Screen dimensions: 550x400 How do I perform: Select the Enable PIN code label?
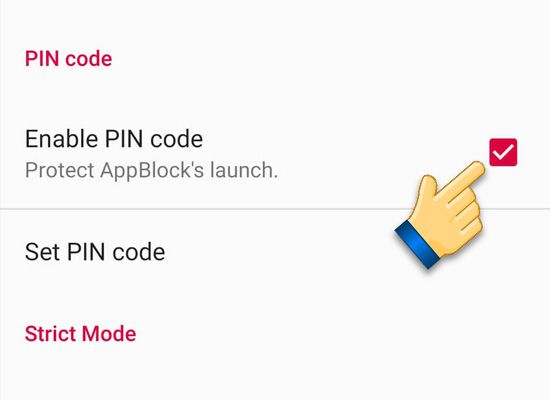tap(114, 139)
